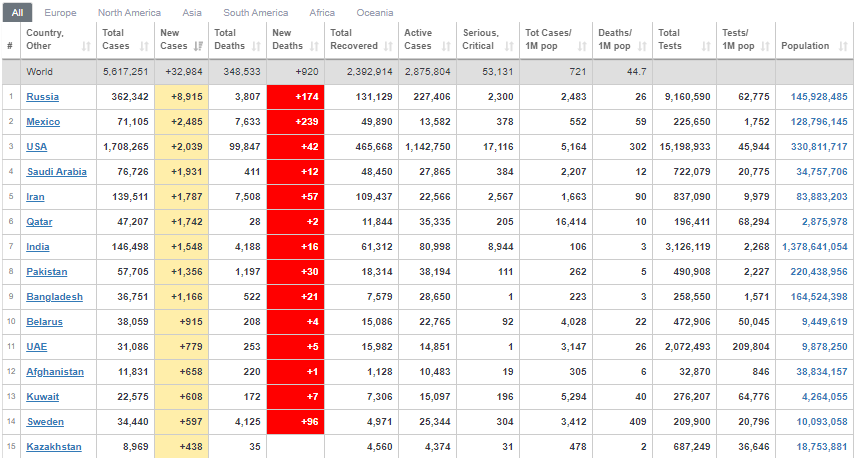Screen dimensions: 854x458
Task: Click USA population 330,811,717
Action: coord(819,147)
